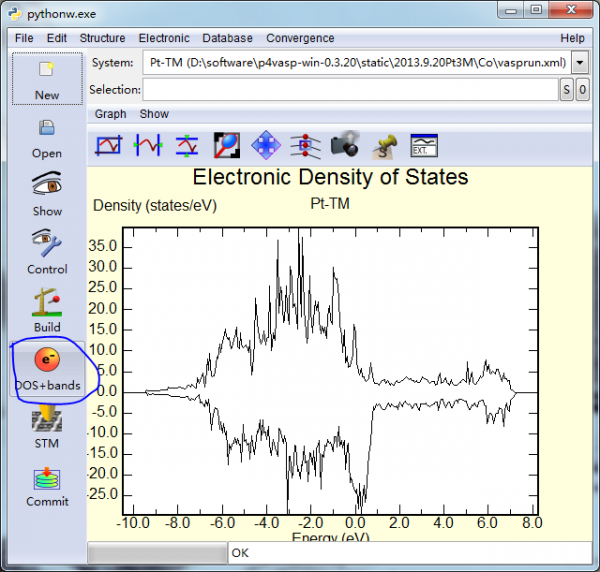This screenshot has height=572, width=600.
Task: Open the Electronic menu
Action: click(x=164, y=38)
